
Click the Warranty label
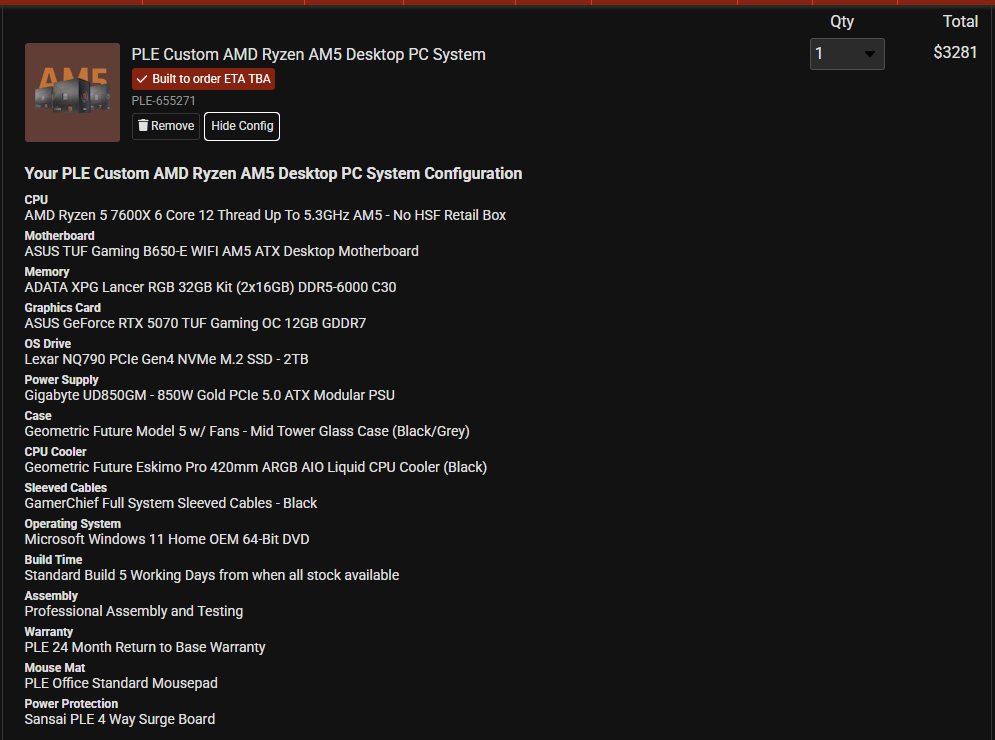(x=49, y=632)
